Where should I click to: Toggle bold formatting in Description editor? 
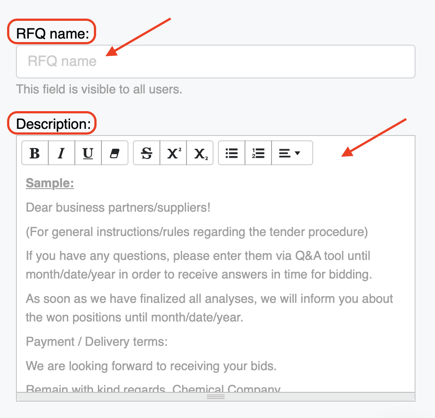tap(35, 153)
